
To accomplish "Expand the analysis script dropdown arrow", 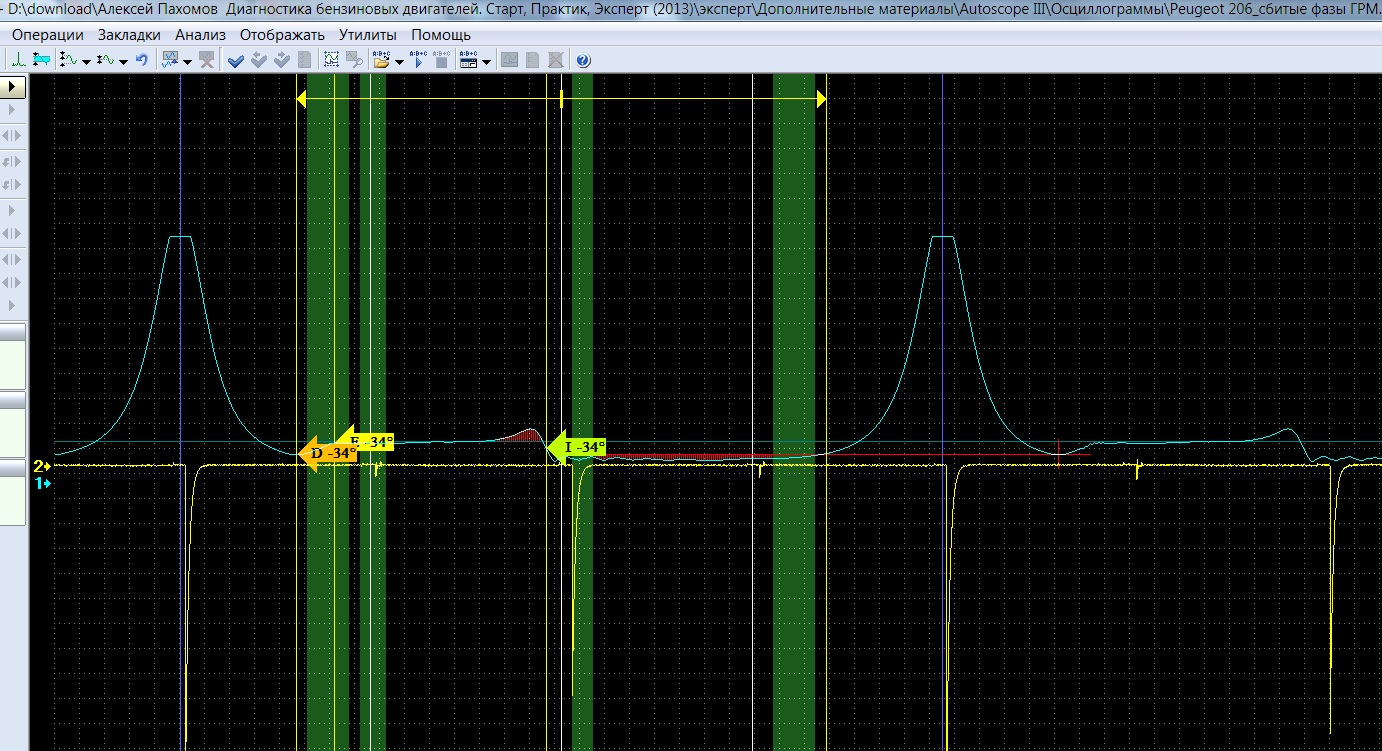I will [x=187, y=62].
